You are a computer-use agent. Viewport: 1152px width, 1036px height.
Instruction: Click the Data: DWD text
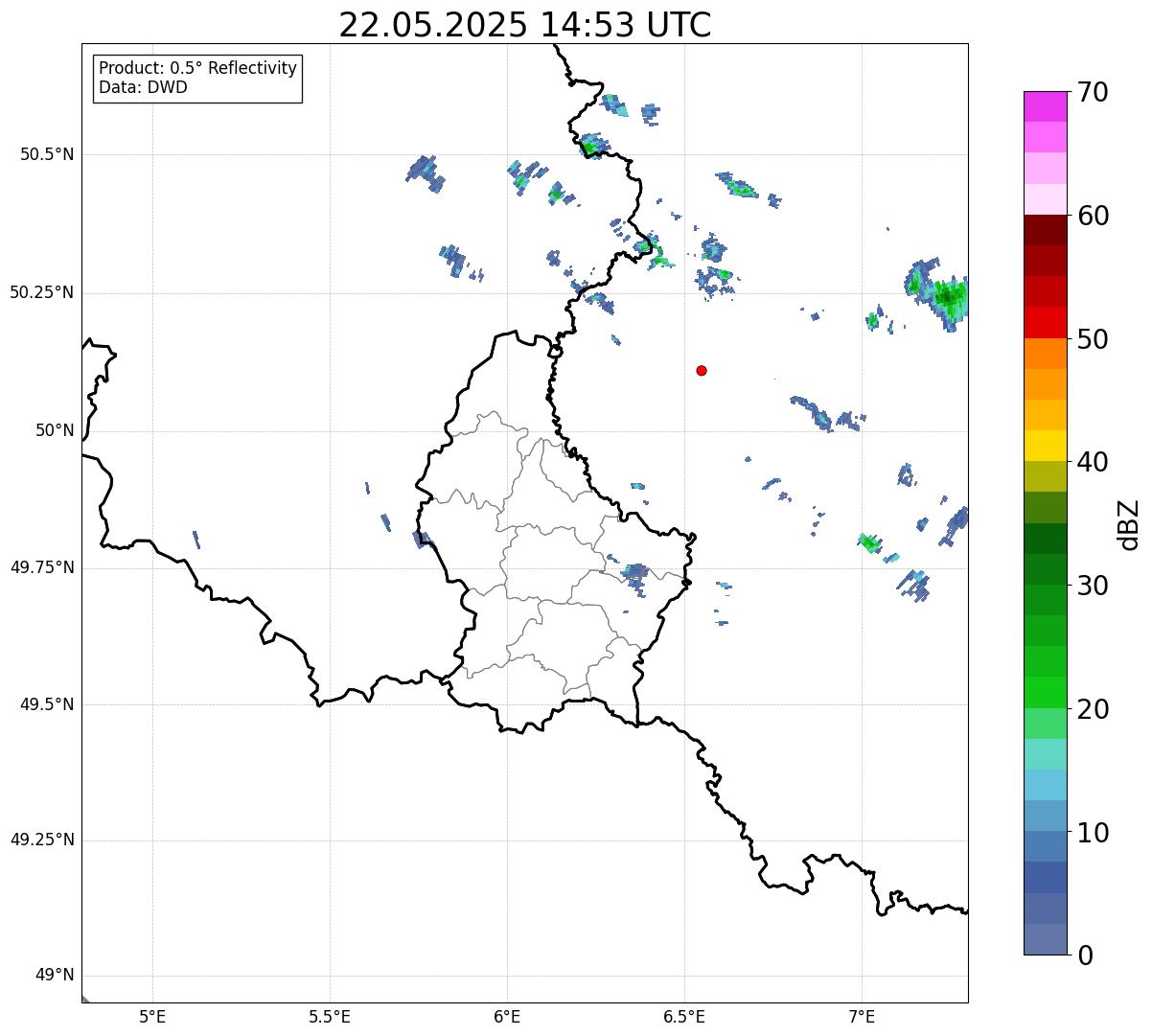pos(143,87)
